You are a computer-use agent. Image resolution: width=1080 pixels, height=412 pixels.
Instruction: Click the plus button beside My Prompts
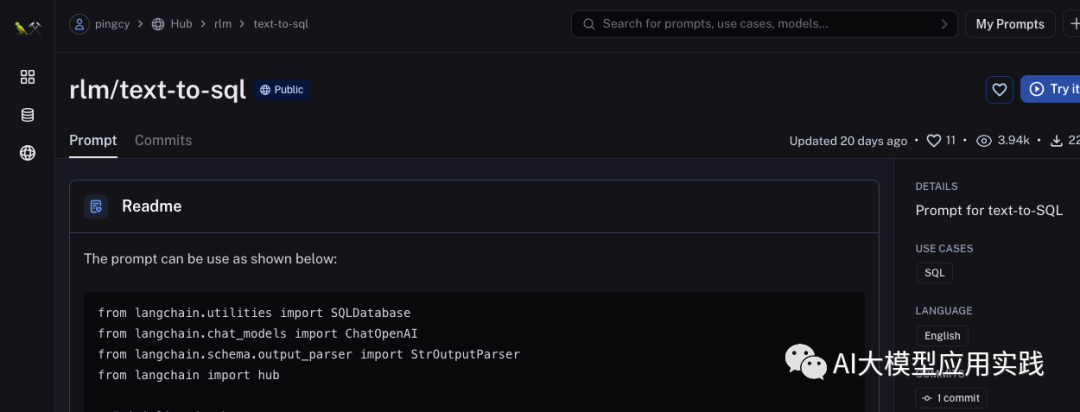point(1072,24)
